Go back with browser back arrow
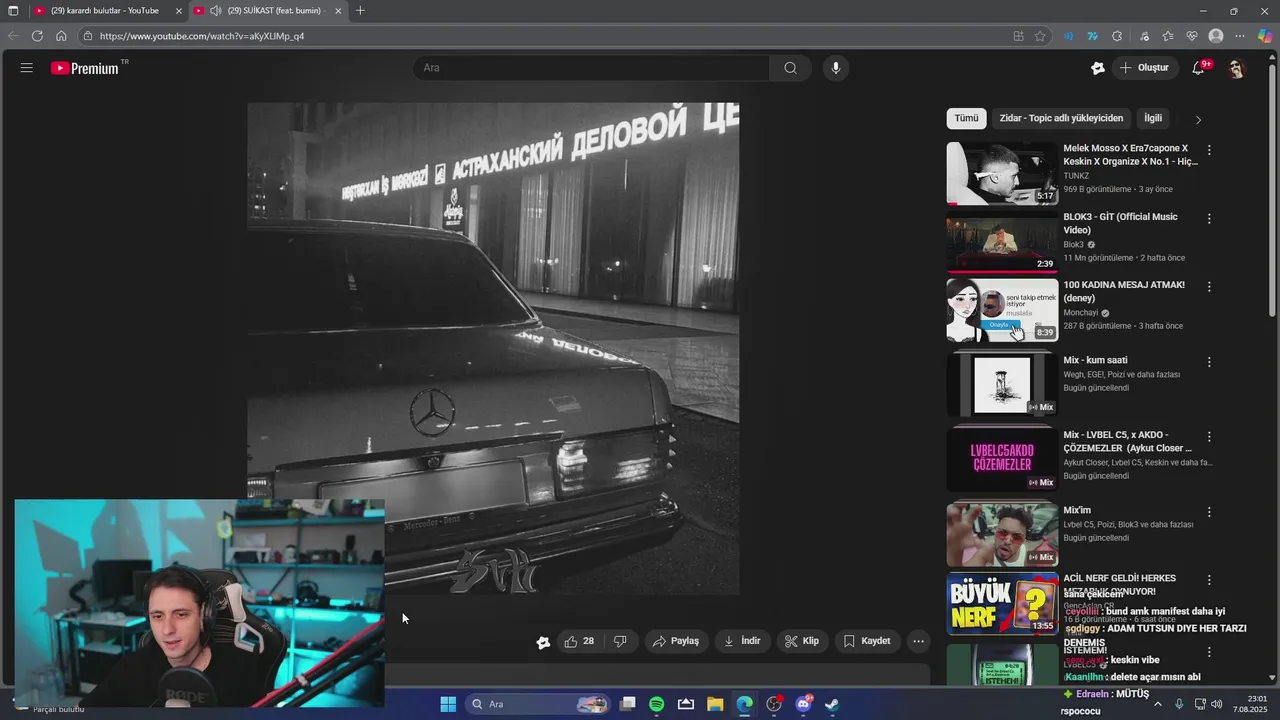The height and width of the screenshot is (720, 1280). 13,36
